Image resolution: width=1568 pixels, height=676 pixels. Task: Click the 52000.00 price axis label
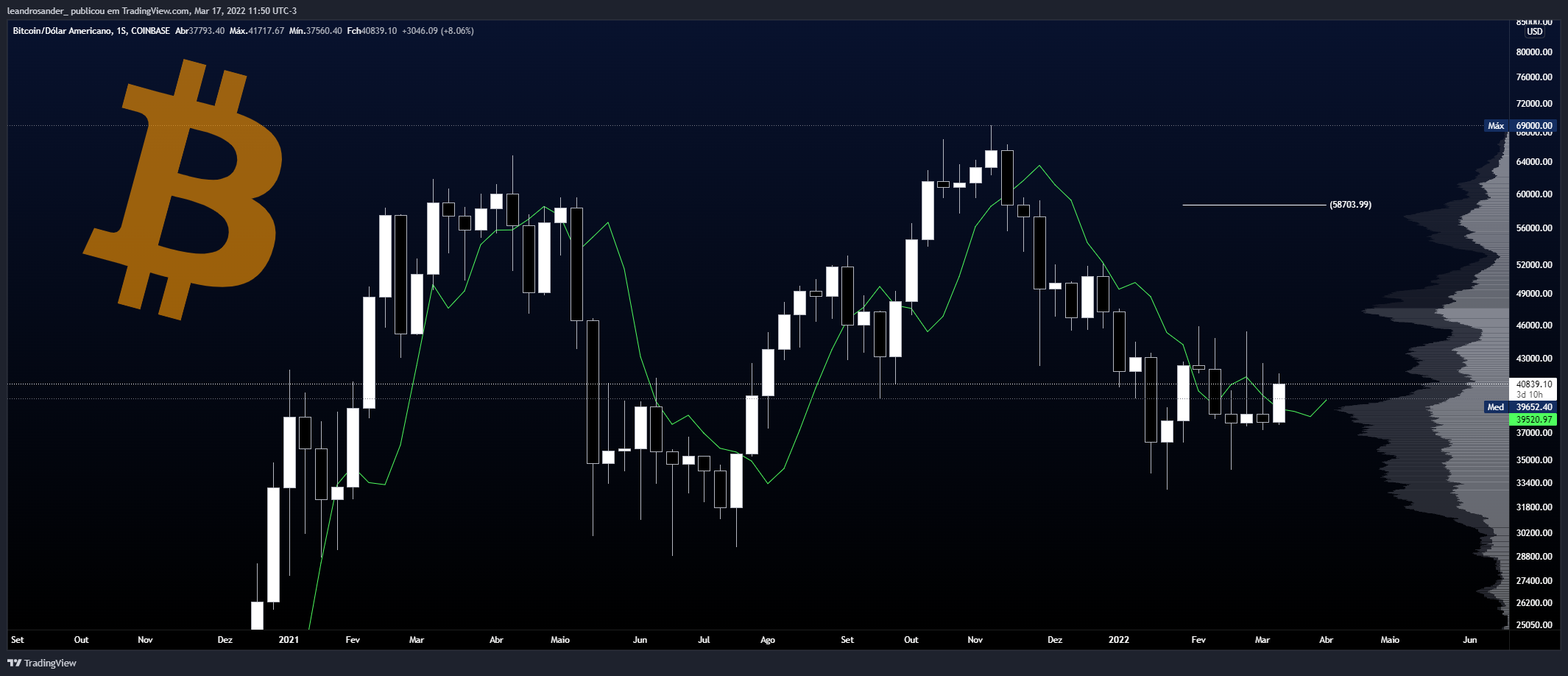pyautogui.click(x=1534, y=265)
